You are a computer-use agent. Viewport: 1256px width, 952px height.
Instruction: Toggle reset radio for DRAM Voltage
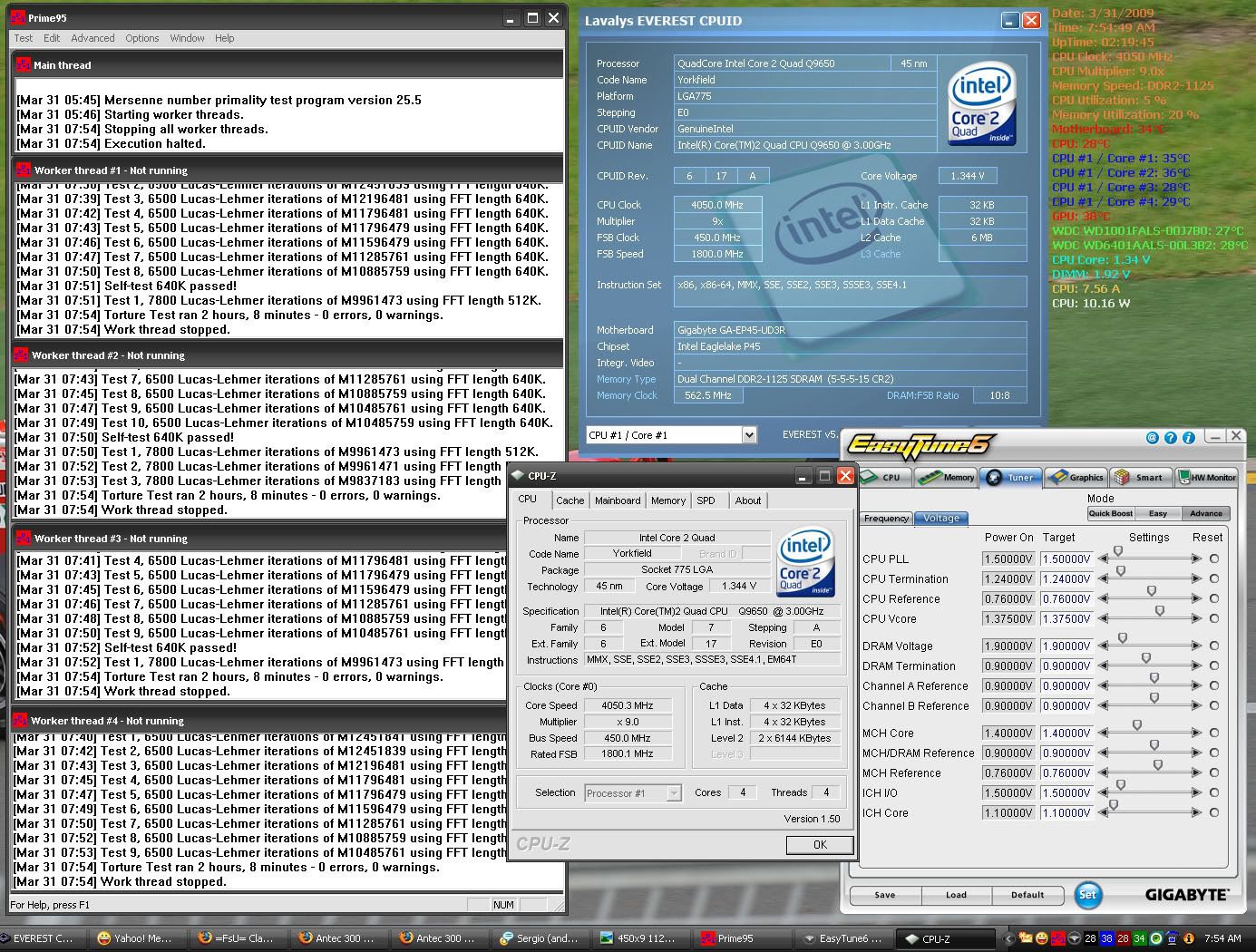[x=1214, y=646]
